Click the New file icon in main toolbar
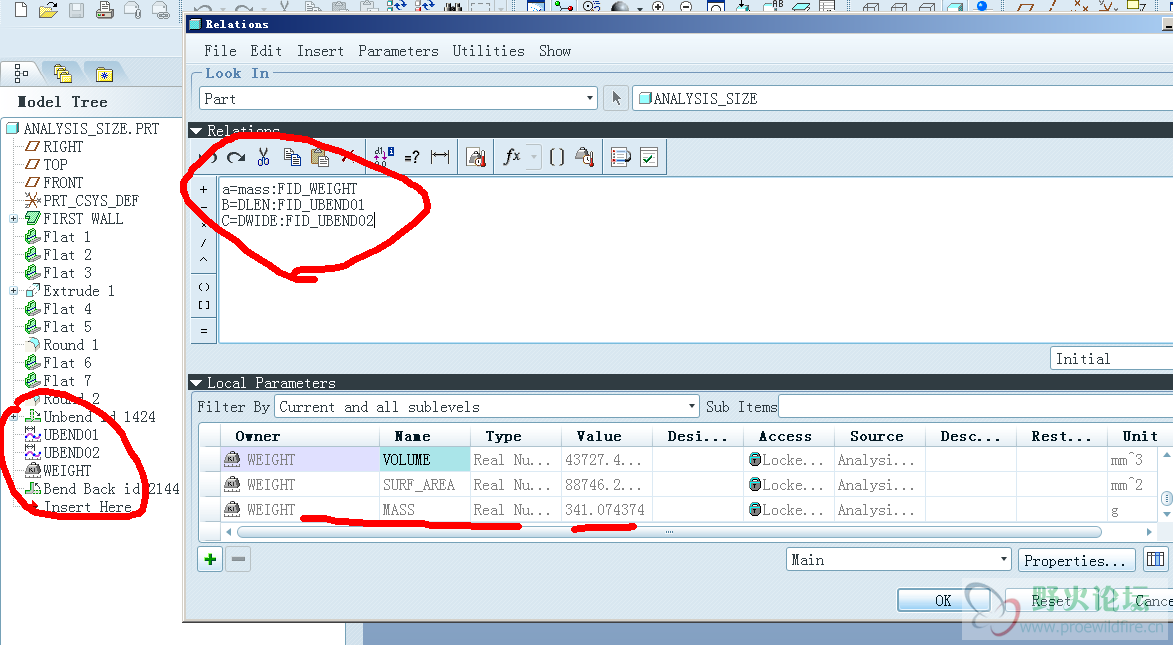The height and width of the screenshot is (645, 1173). click(21, 10)
